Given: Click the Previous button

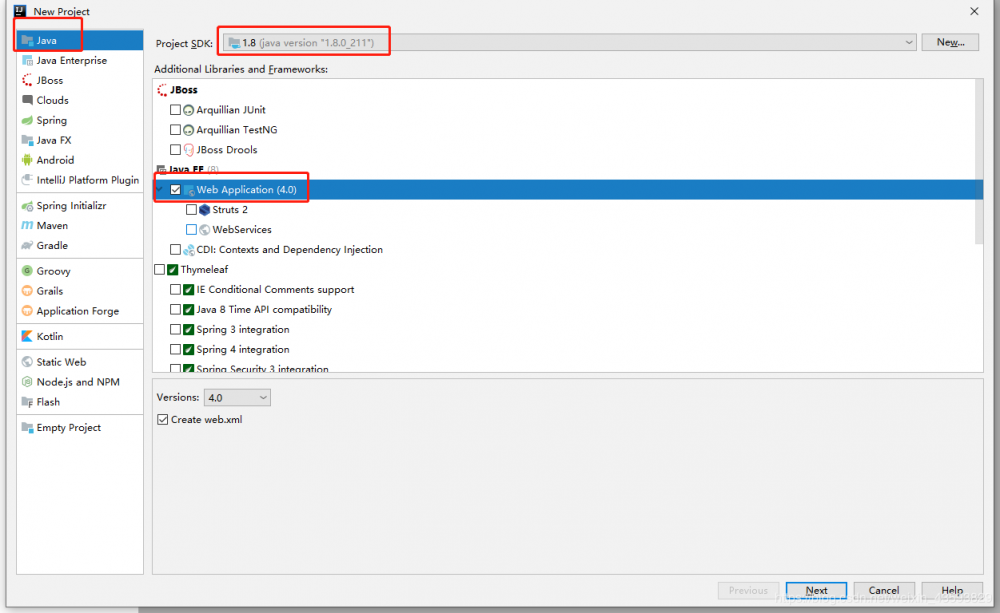Looking at the screenshot, I should click(748, 590).
